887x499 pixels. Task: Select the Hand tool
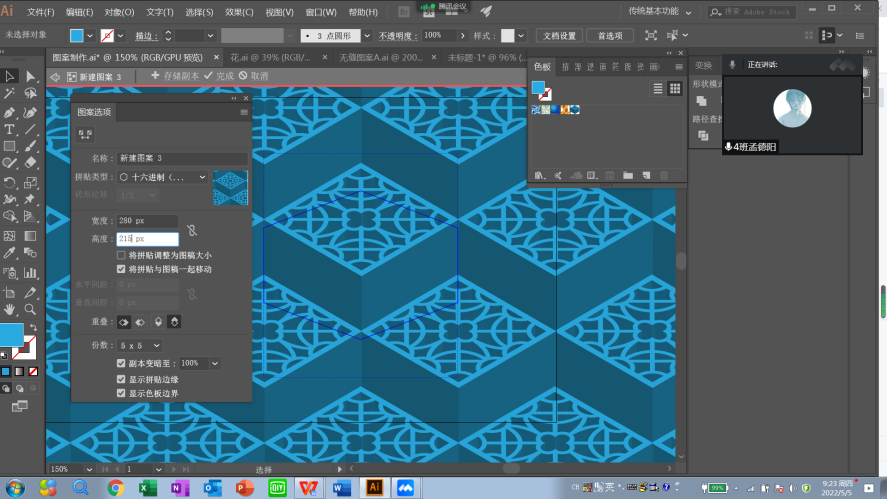(9, 310)
